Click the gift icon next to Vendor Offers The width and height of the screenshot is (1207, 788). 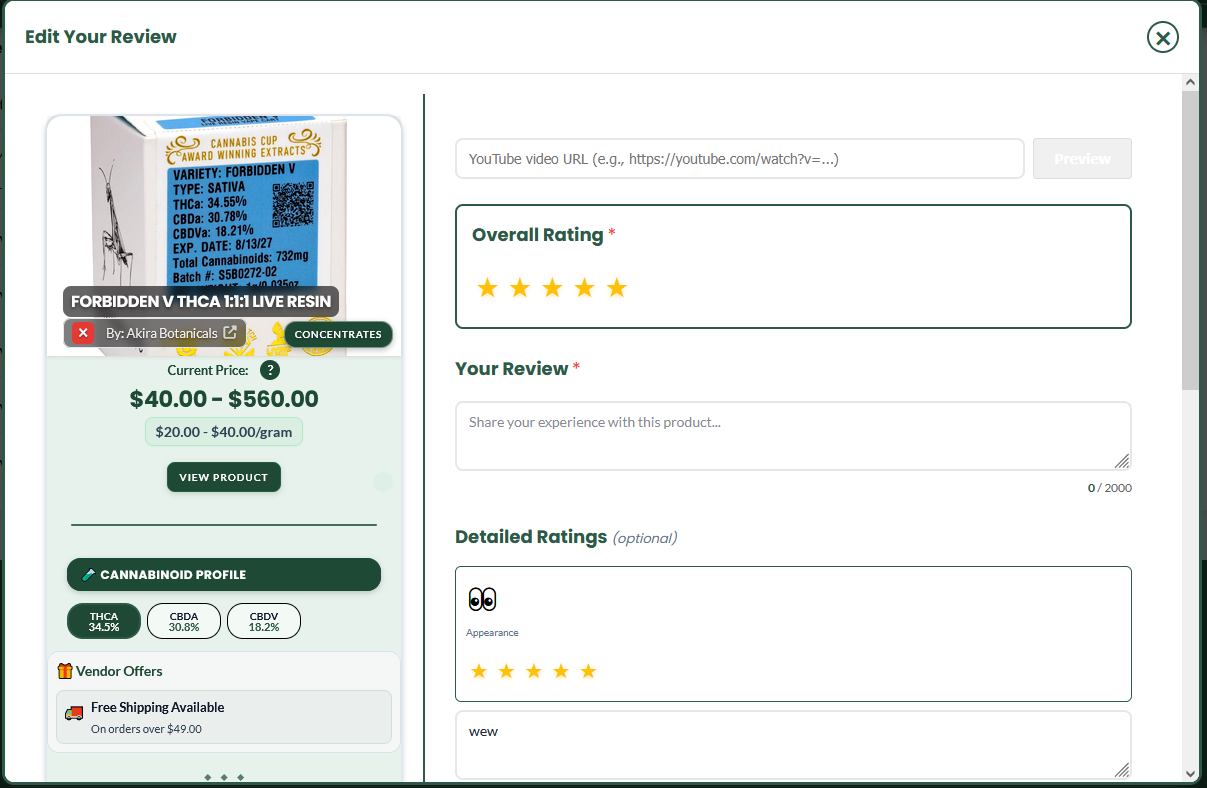[66, 671]
